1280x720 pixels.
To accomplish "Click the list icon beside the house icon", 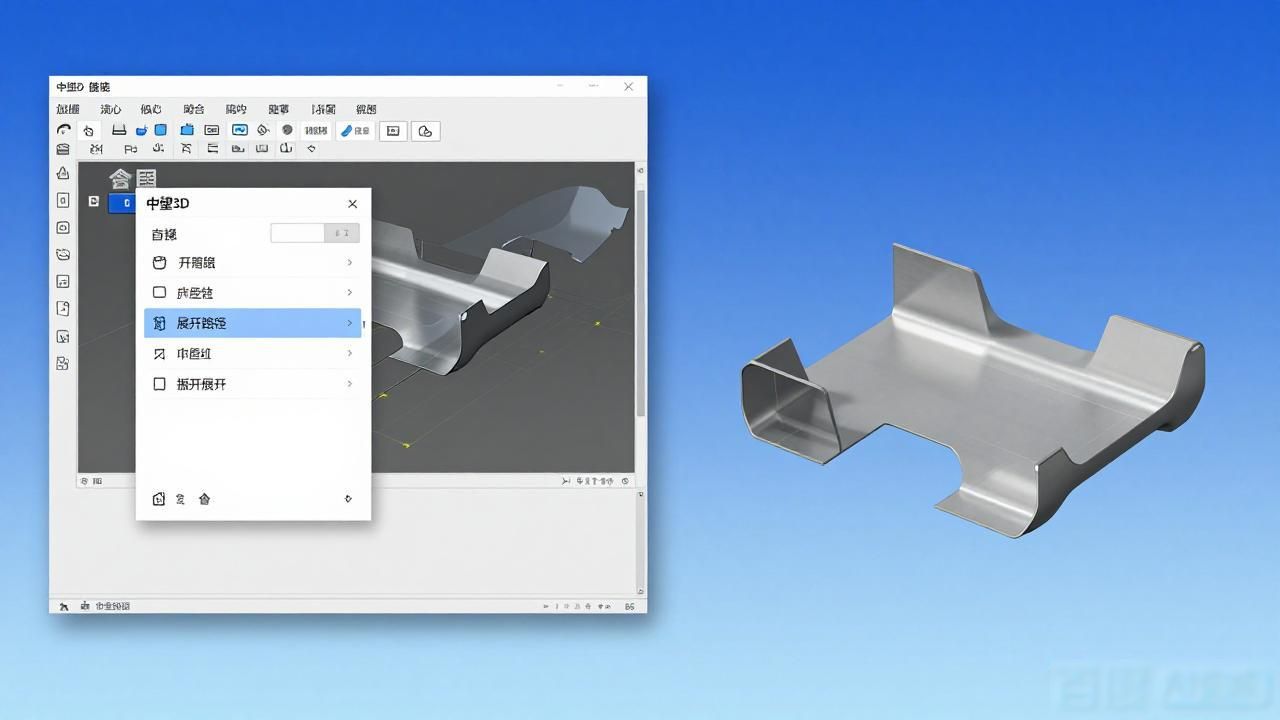I will point(147,179).
